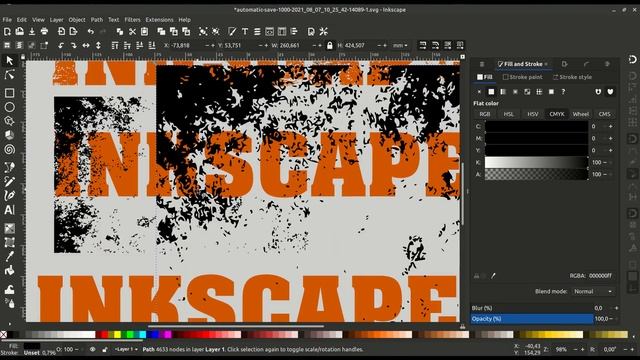Switch color mode to RGB
The width and height of the screenshot is (640, 360).
[485, 114]
